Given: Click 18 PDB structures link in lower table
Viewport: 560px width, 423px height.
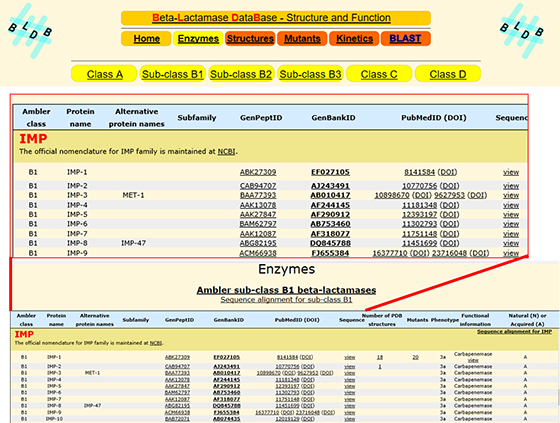Looking at the screenshot, I should [x=380, y=357].
